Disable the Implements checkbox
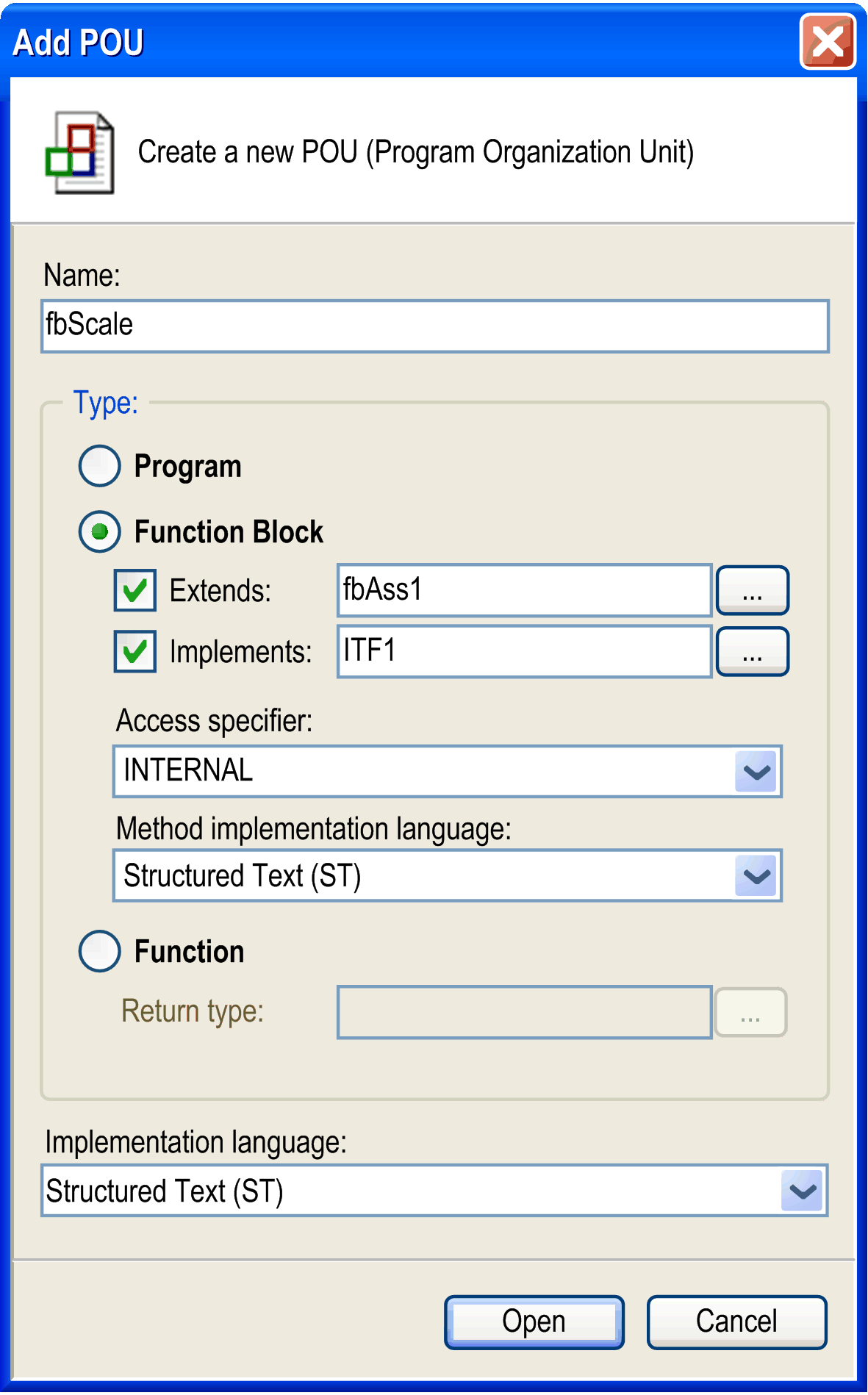The image size is (868, 1395). pyautogui.click(x=134, y=652)
